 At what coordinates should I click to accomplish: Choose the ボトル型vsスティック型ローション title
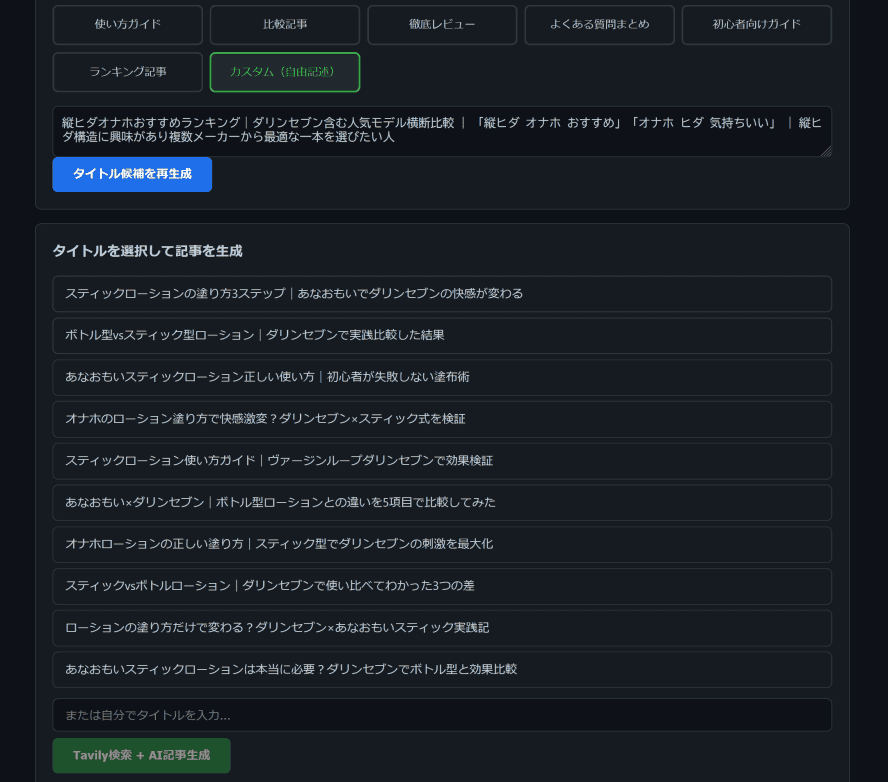point(441,336)
